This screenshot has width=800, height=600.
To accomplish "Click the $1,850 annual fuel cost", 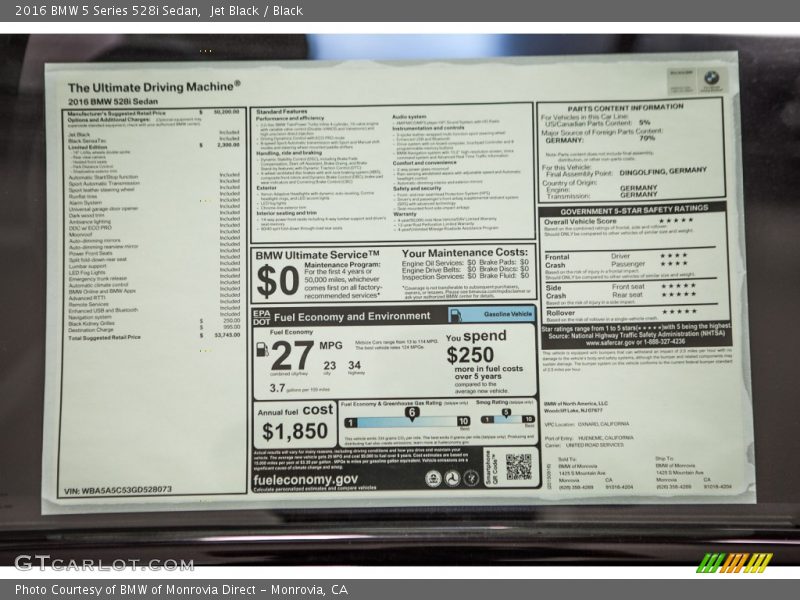I will (294, 432).
